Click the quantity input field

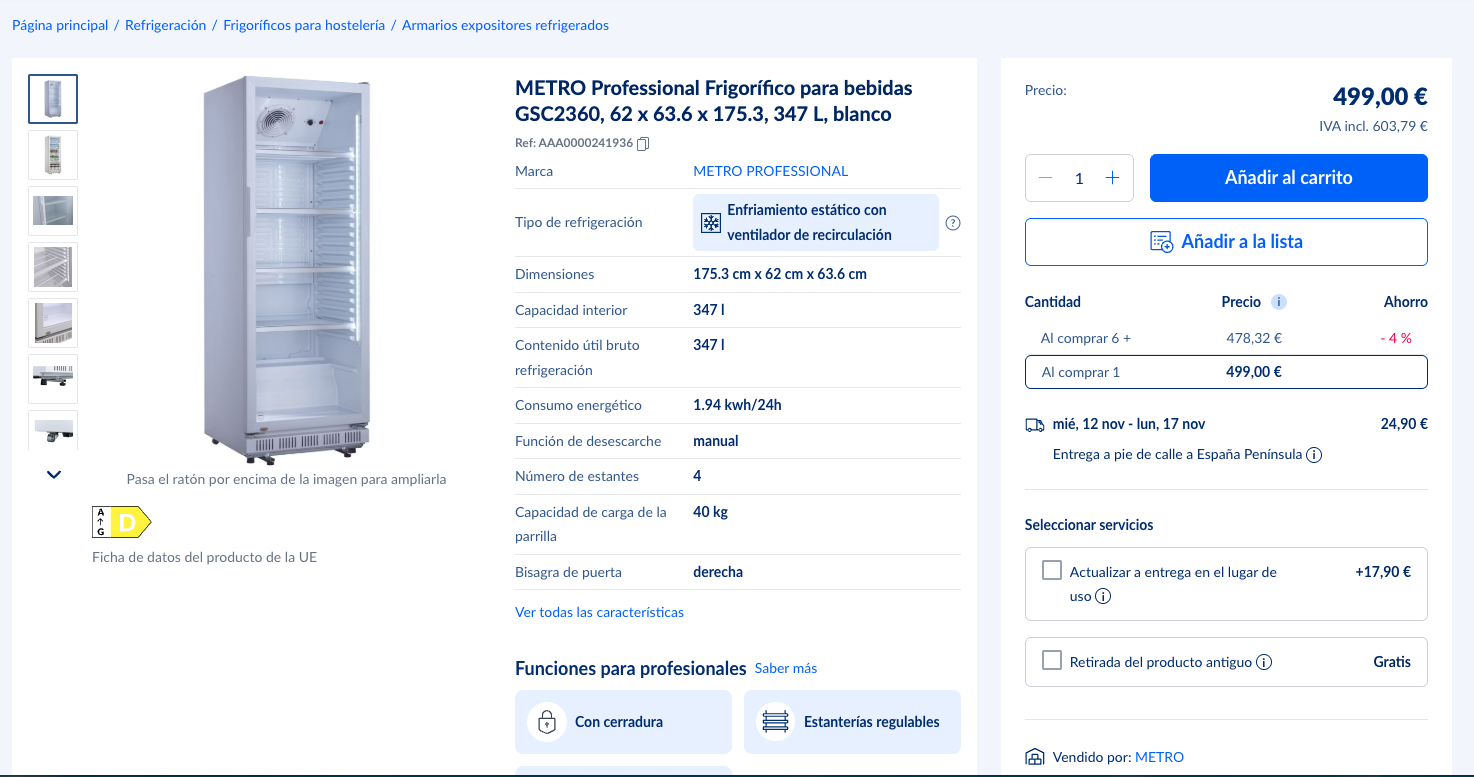[1079, 178]
